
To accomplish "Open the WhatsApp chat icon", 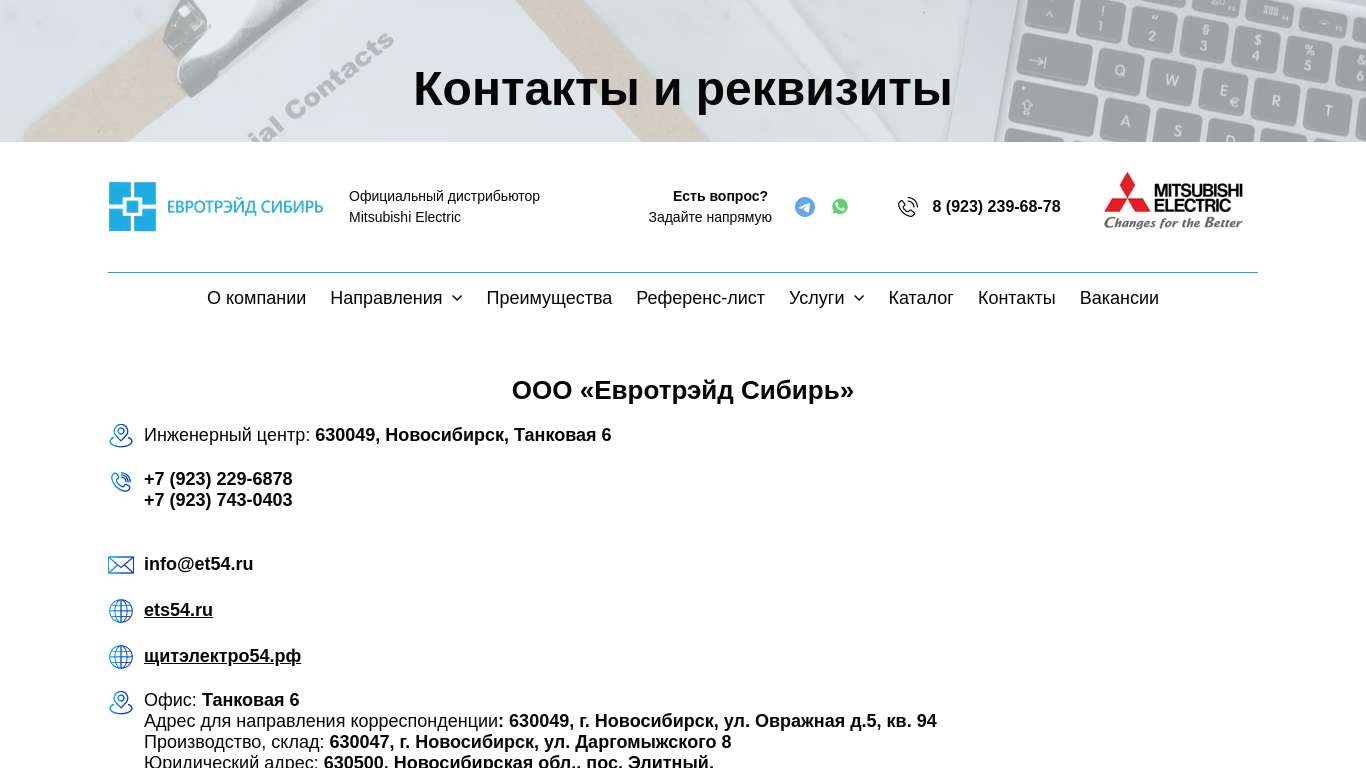I will point(840,206).
